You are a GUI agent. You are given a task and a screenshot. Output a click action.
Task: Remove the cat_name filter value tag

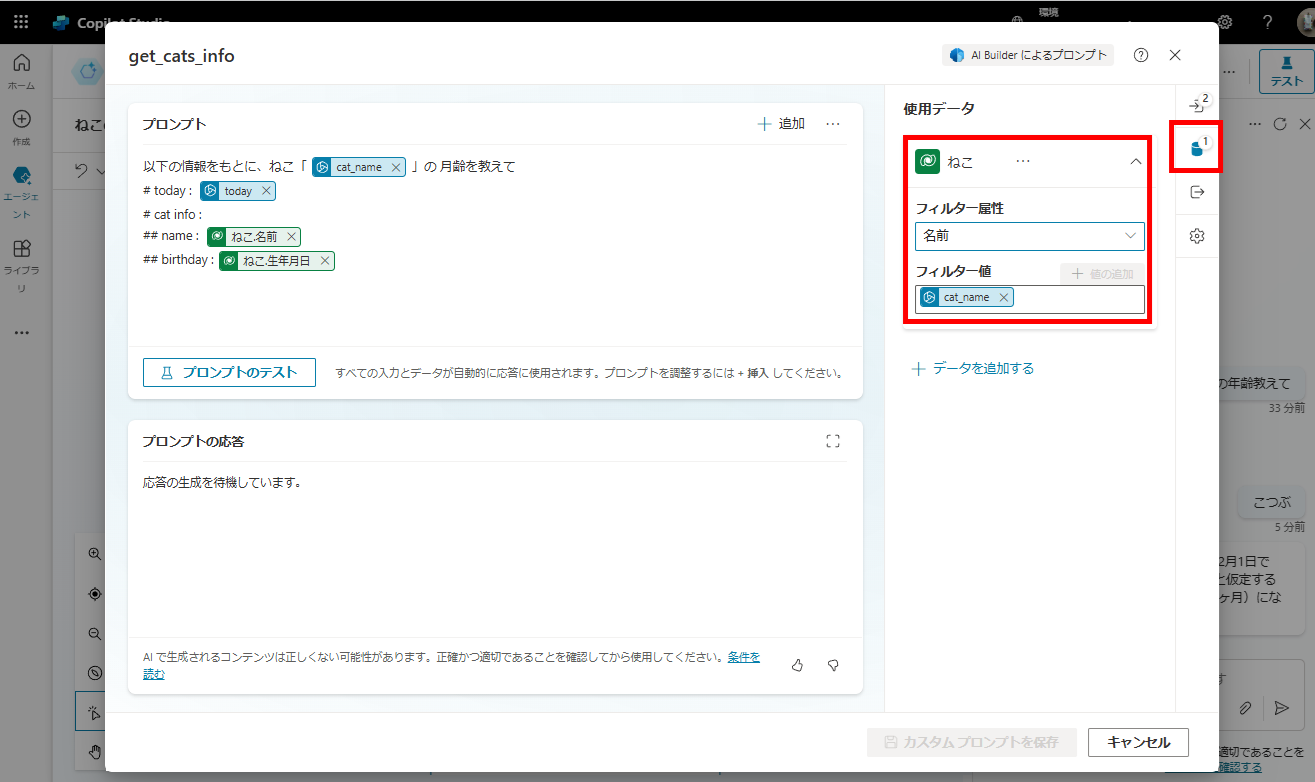[x=1003, y=297]
